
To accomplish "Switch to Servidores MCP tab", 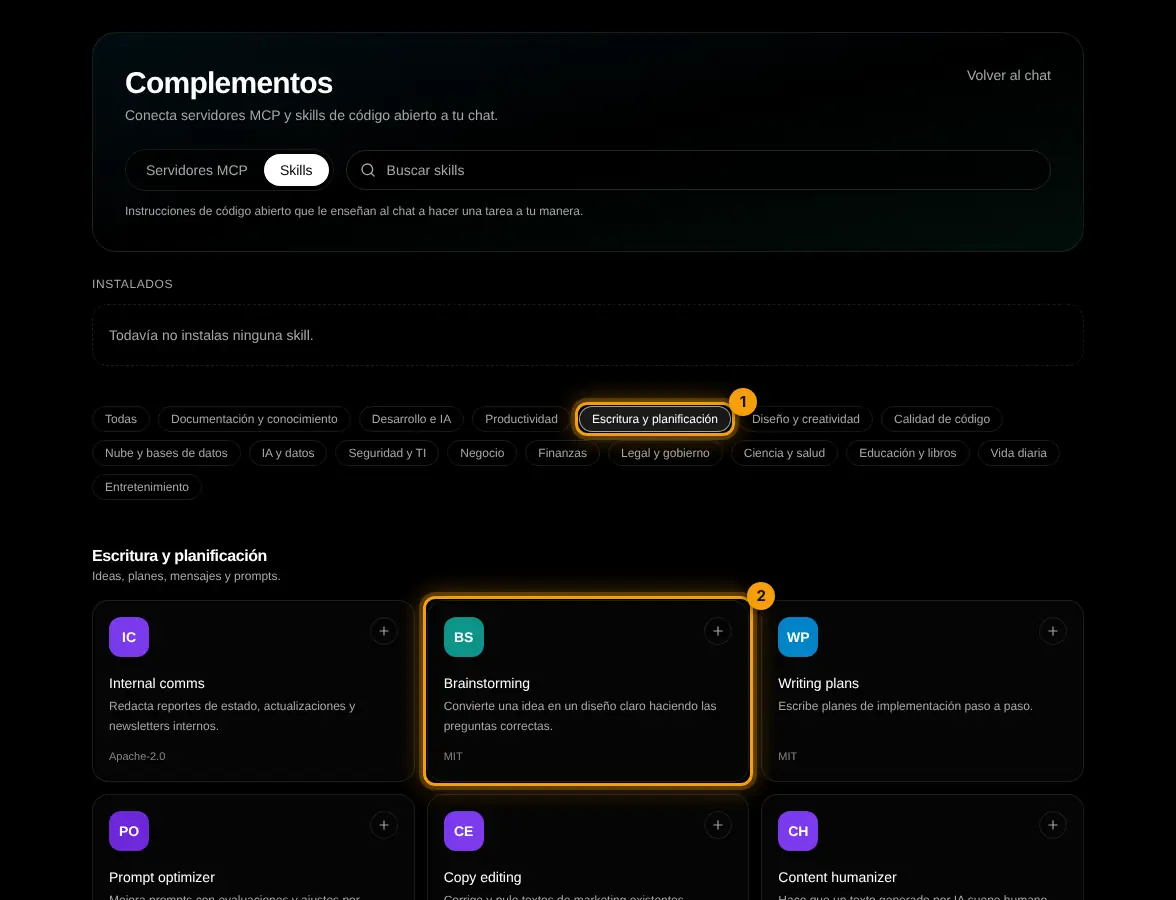I will (x=196, y=170).
